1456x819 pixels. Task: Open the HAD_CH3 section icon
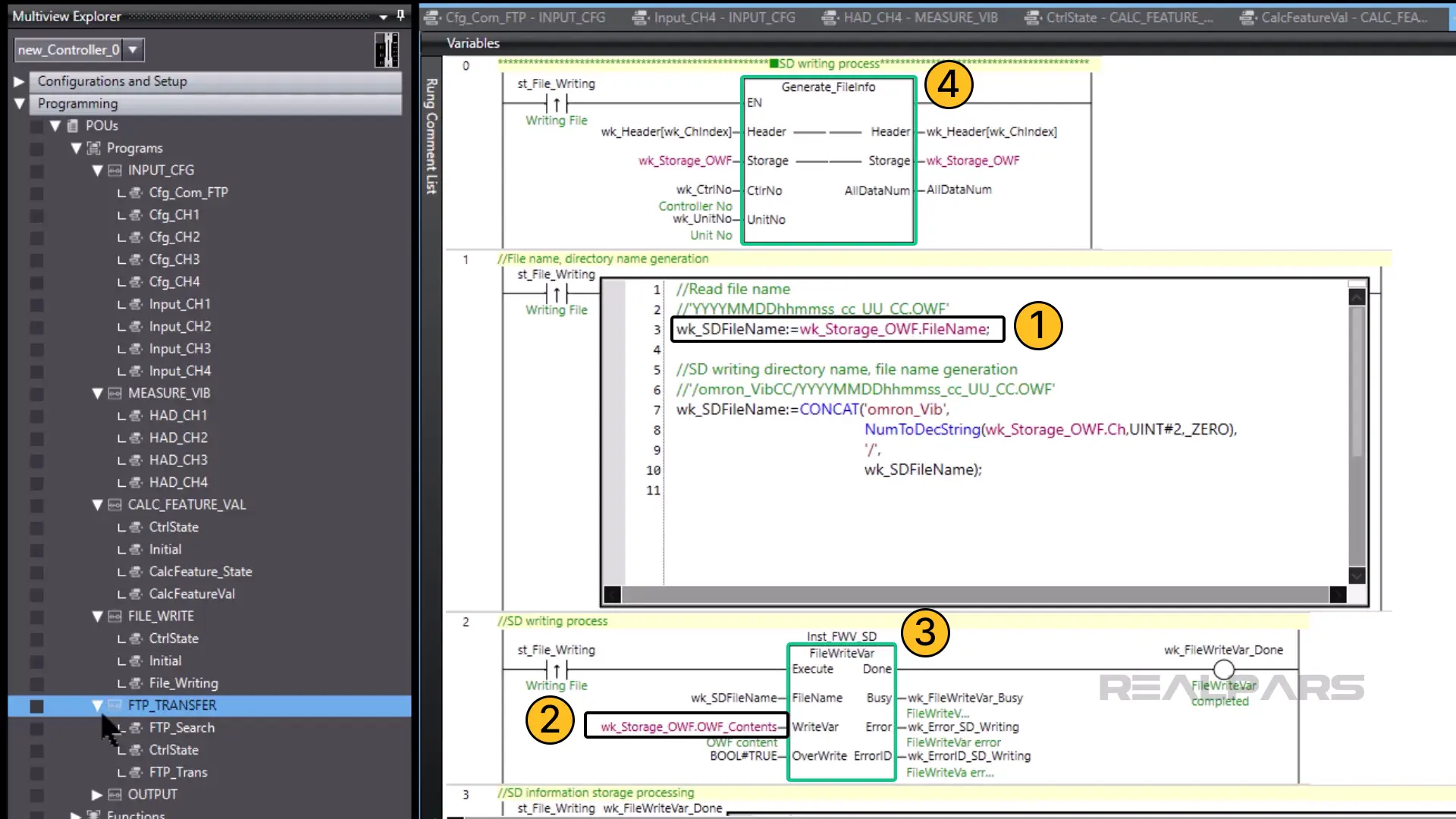click(136, 460)
